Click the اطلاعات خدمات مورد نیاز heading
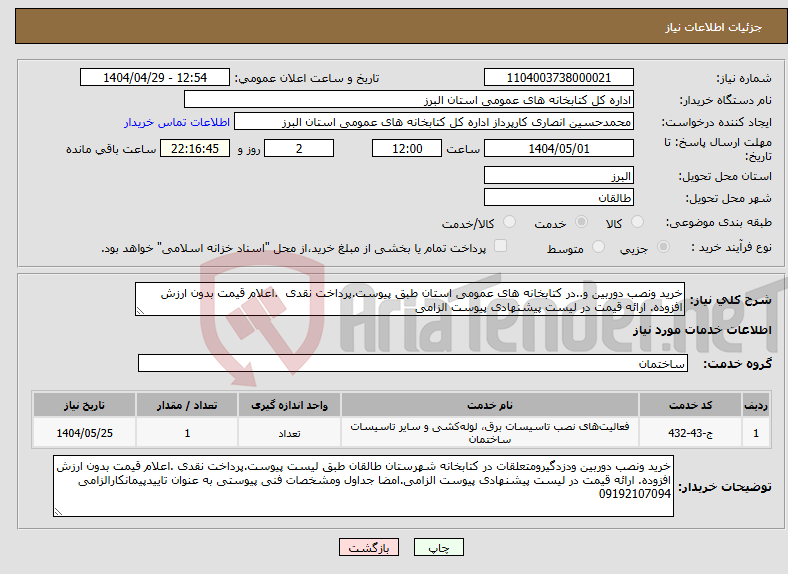 [x=702, y=330]
